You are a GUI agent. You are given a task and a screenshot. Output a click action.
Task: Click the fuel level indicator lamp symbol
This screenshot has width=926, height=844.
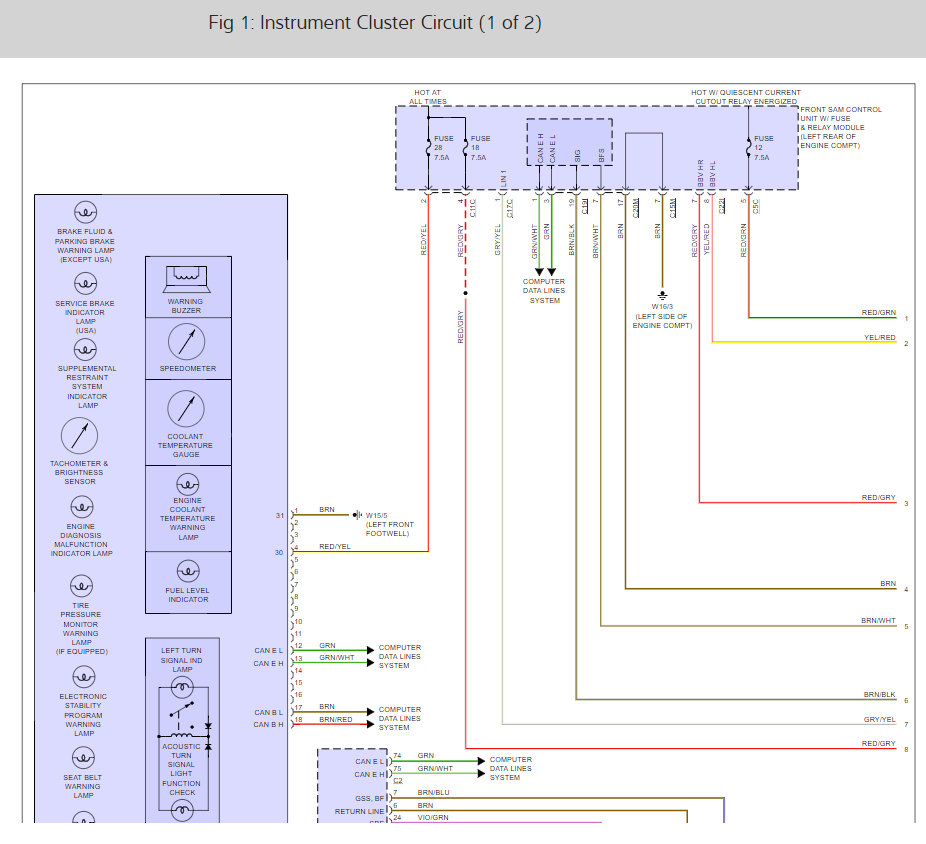[x=188, y=571]
